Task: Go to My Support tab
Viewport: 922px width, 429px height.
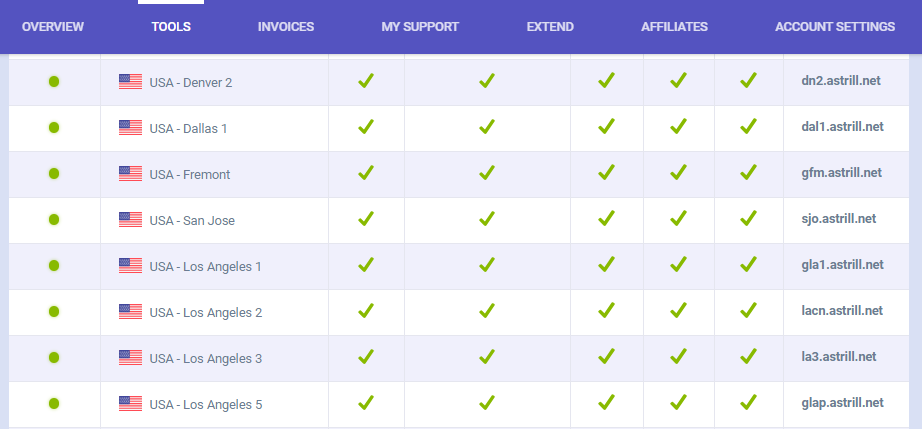Action: click(420, 27)
